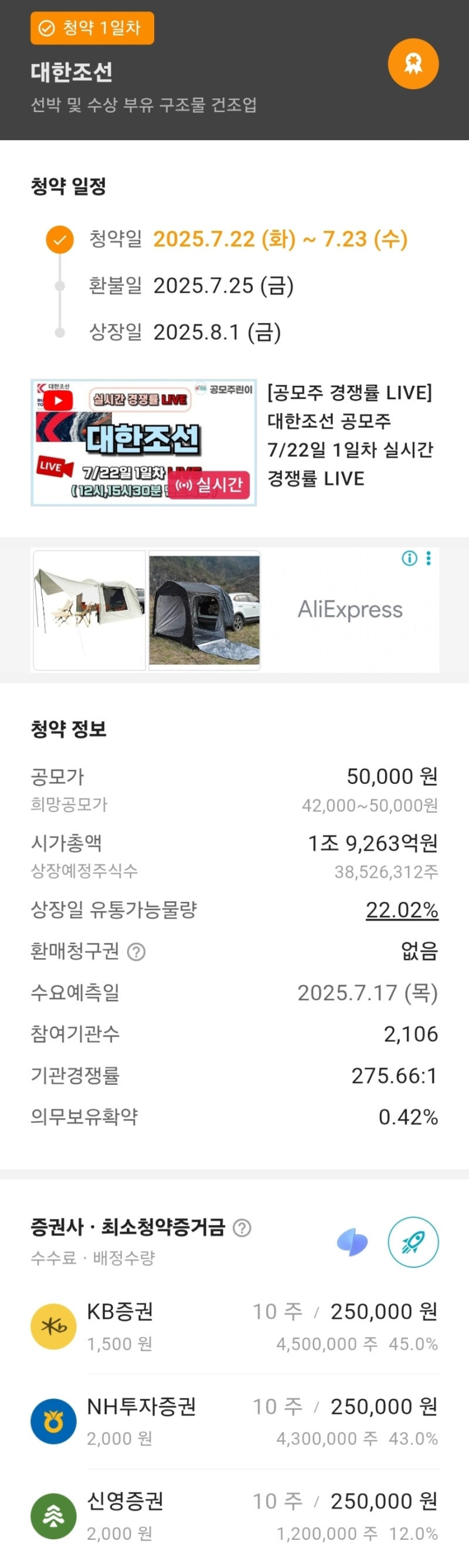Viewport: 469px width, 1568px height.
Task: Select the 신영증권 brokerage row
Action: point(261,1516)
